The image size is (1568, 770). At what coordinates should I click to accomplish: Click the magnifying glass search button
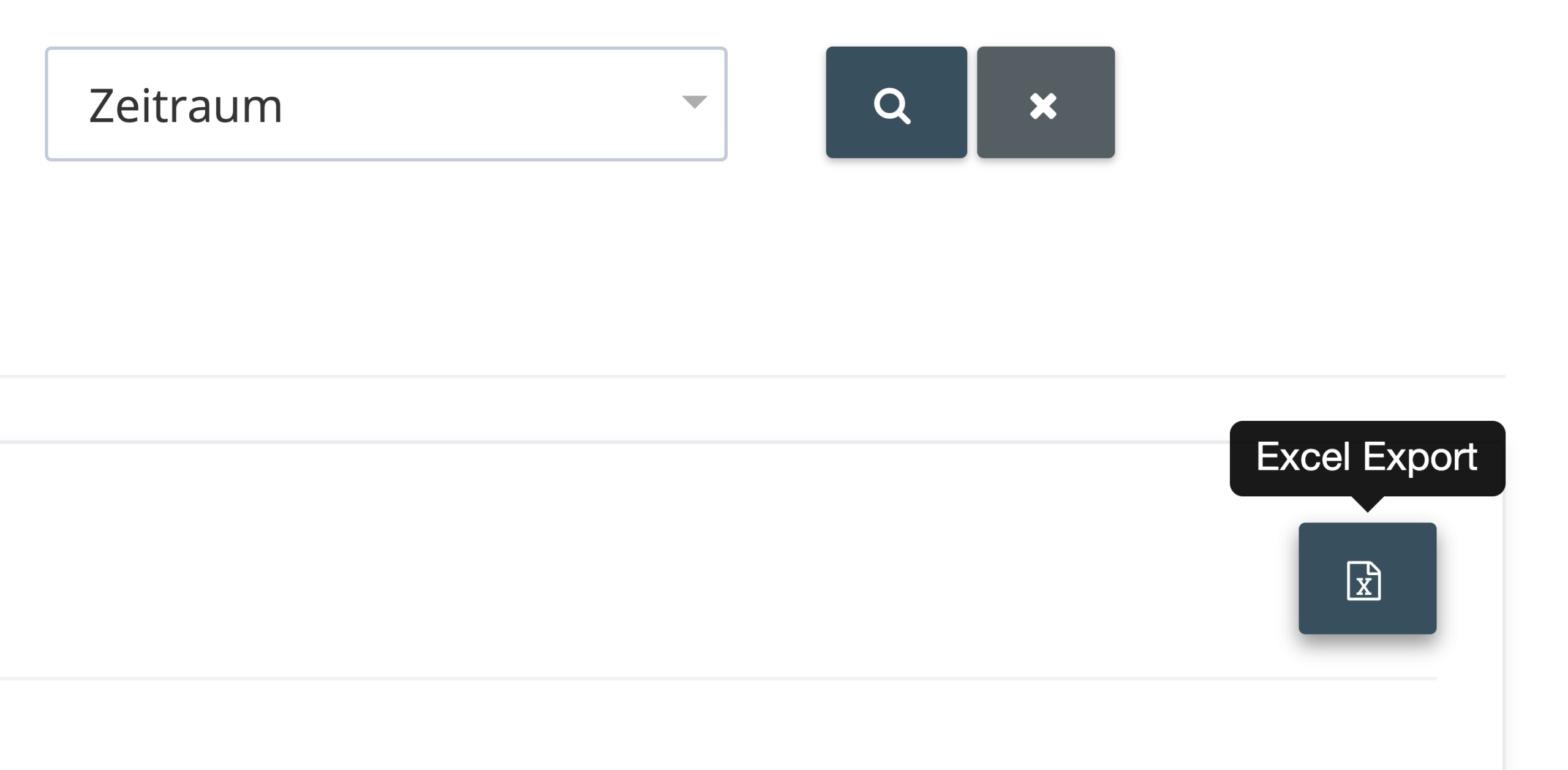(x=896, y=102)
